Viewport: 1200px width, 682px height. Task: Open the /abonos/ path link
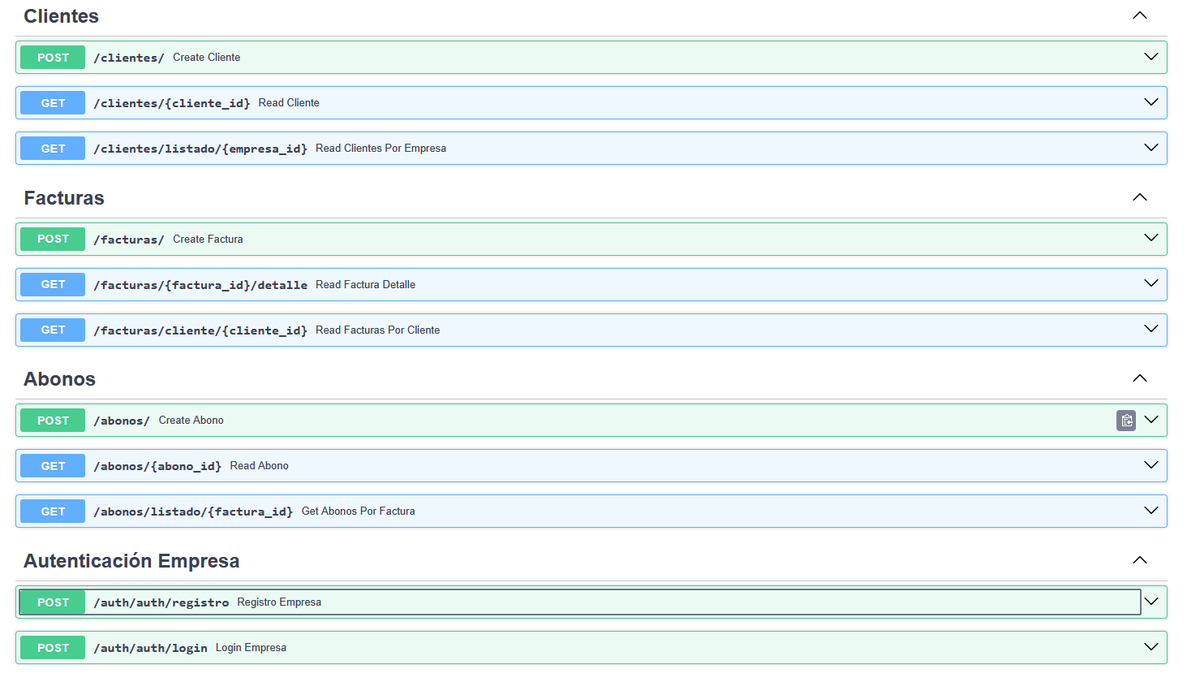point(122,421)
